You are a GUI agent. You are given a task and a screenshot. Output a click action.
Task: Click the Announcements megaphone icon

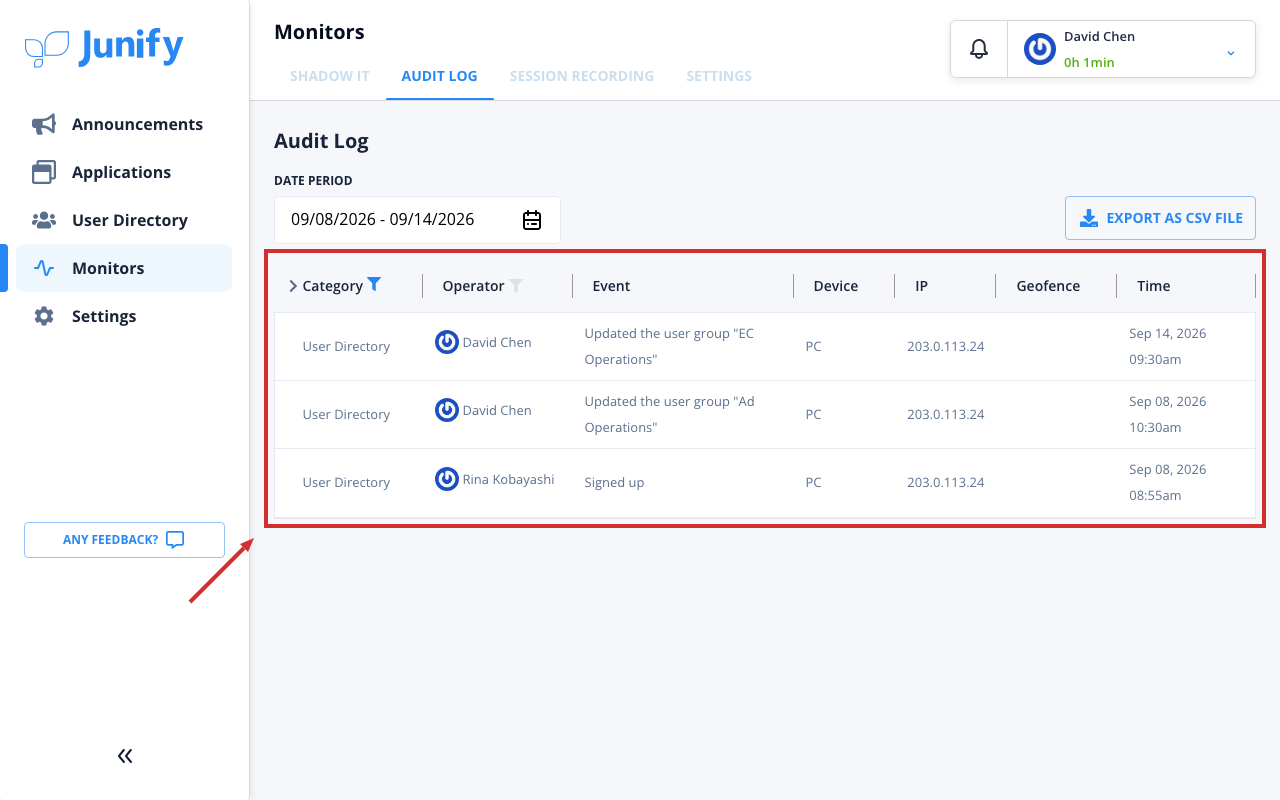(44, 124)
